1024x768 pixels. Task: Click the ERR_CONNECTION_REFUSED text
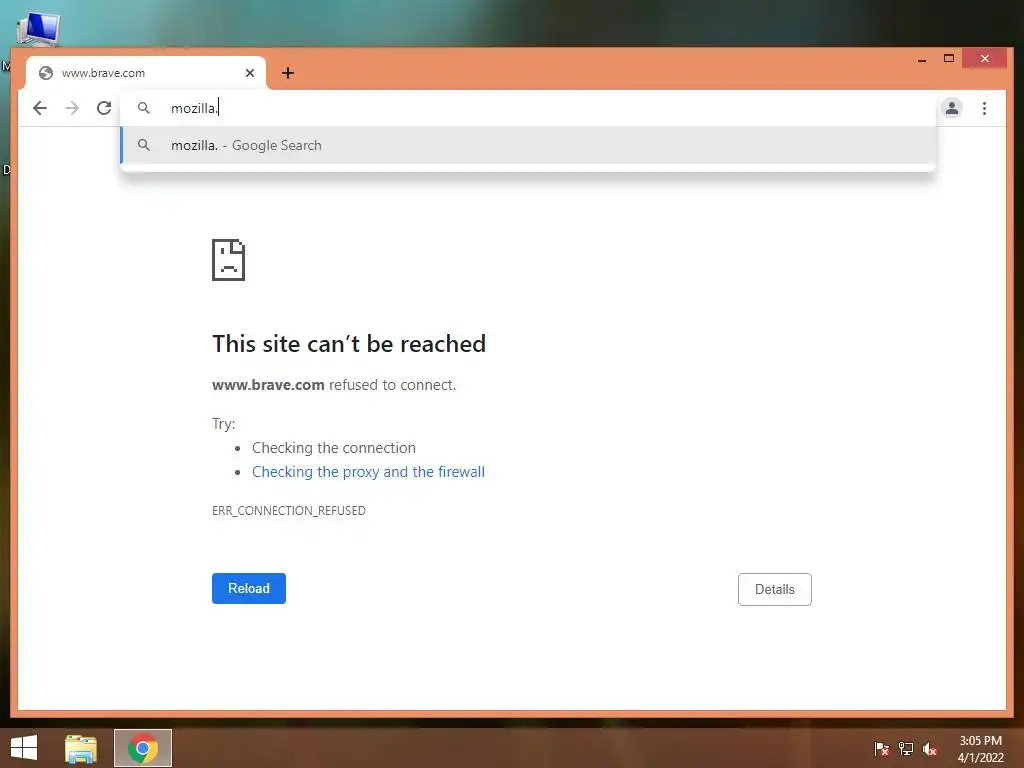289,511
